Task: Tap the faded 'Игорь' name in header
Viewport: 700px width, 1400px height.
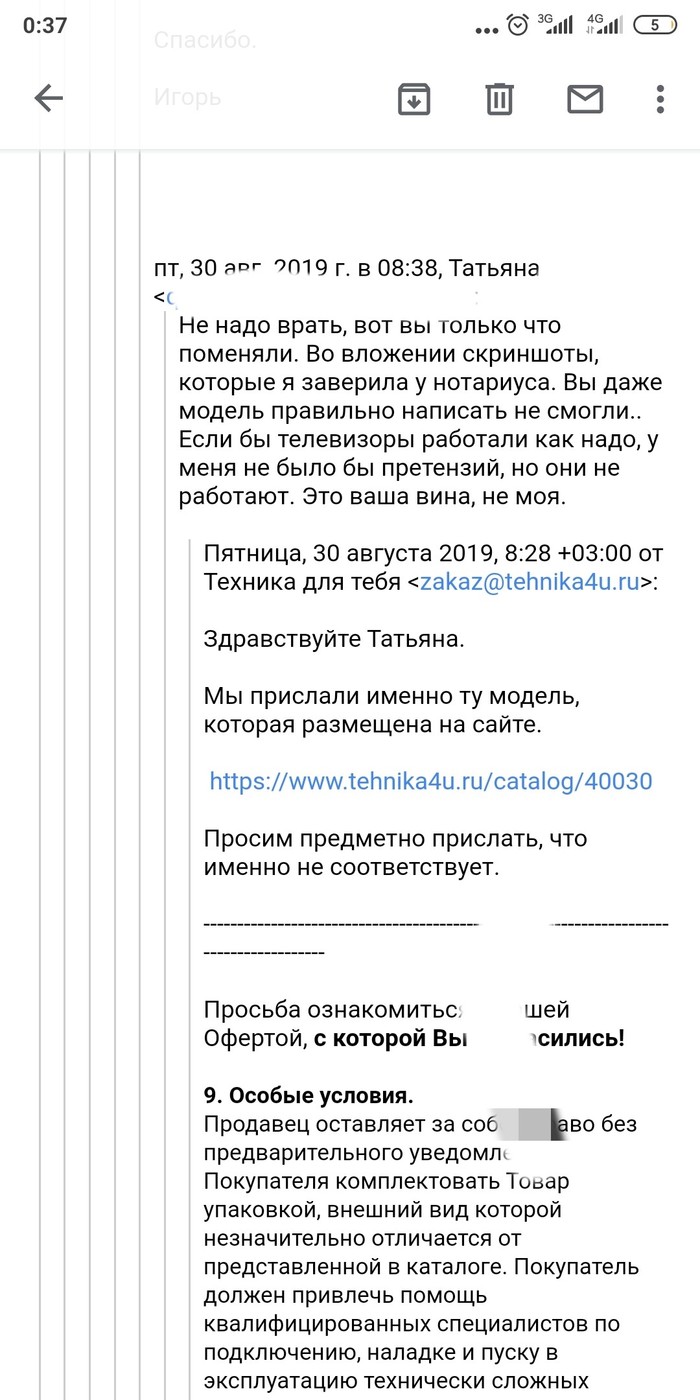Action: [x=188, y=98]
